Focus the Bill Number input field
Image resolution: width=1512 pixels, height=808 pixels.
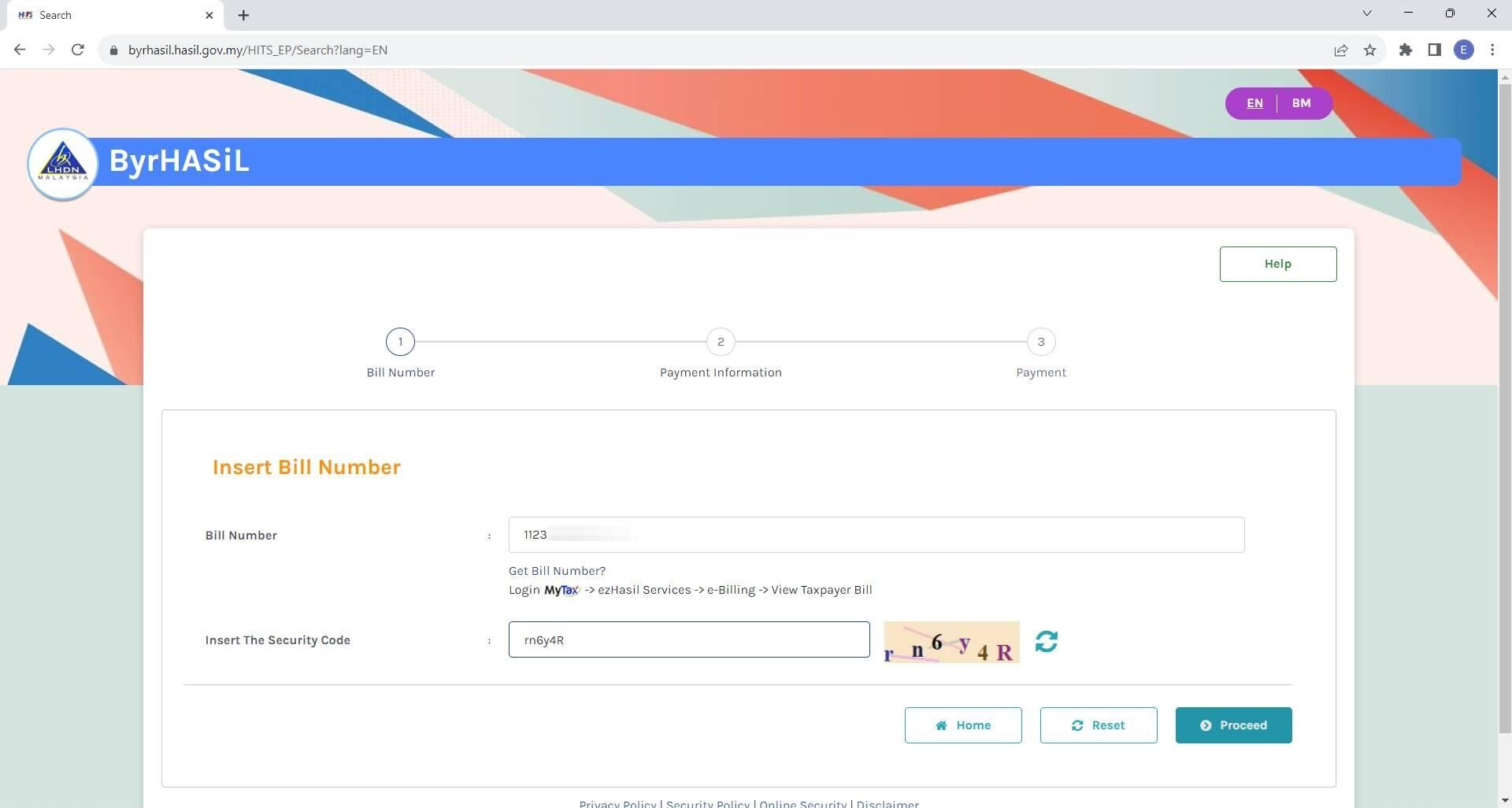(876, 535)
